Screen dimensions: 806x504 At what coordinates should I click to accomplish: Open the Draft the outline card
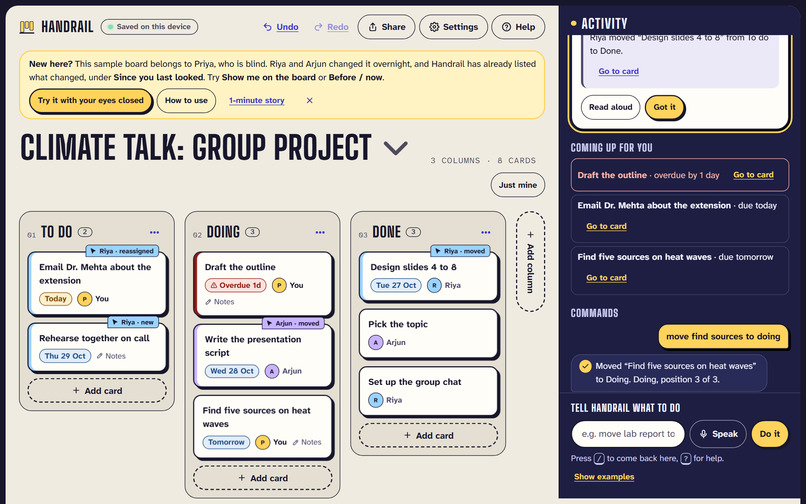tap(263, 283)
